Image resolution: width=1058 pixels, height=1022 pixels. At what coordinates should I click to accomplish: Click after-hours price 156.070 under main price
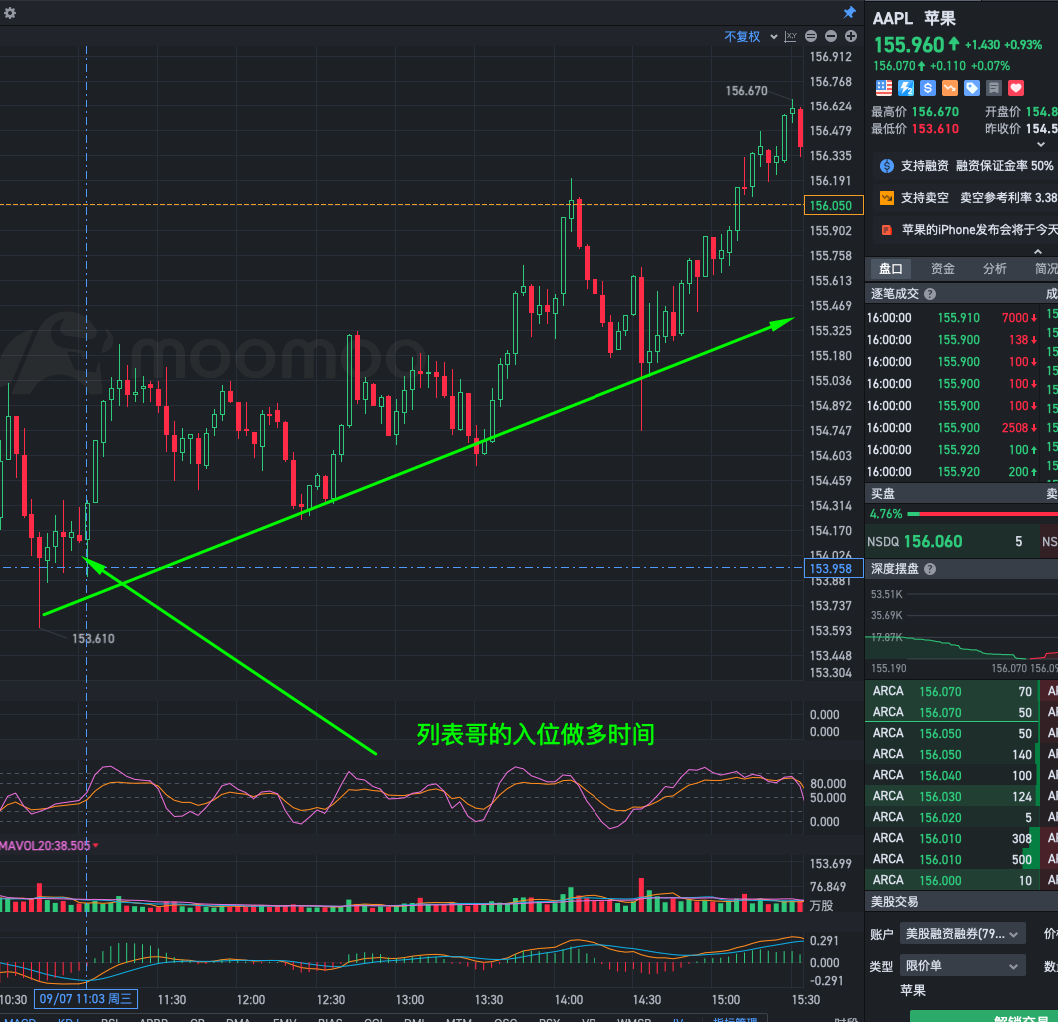[895, 66]
